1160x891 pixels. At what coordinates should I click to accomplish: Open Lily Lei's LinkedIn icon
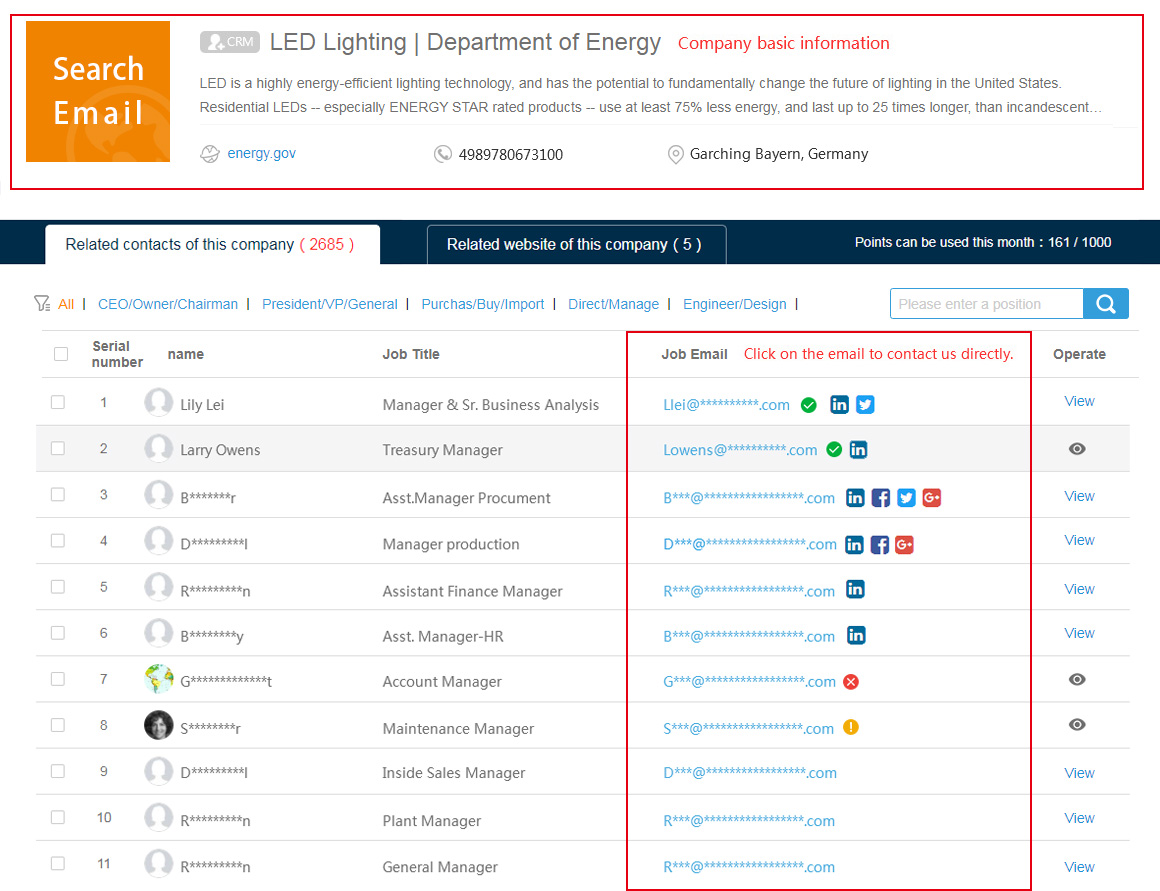tap(839, 404)
